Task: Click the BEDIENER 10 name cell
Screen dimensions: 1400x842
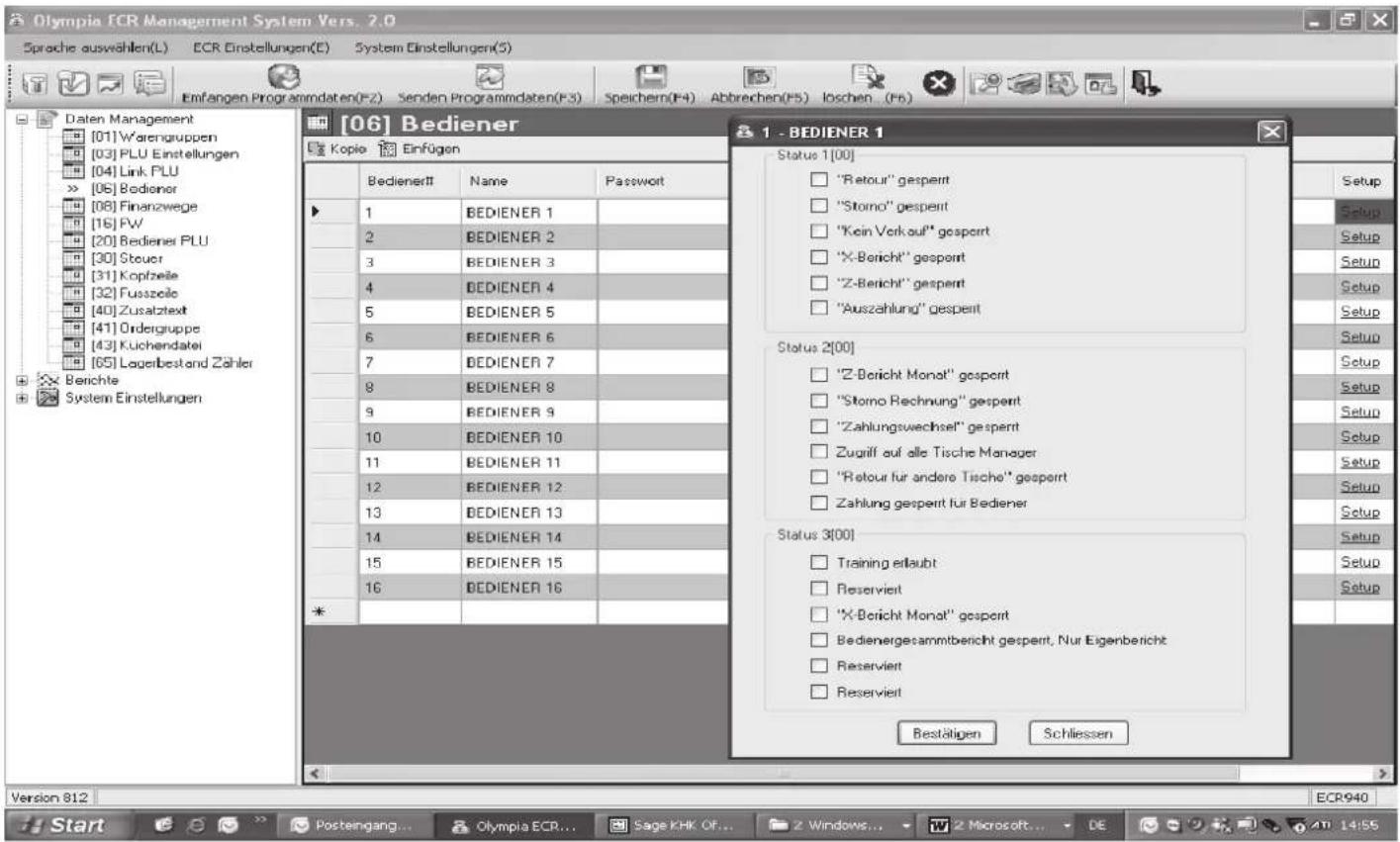Action: (528, 436)
